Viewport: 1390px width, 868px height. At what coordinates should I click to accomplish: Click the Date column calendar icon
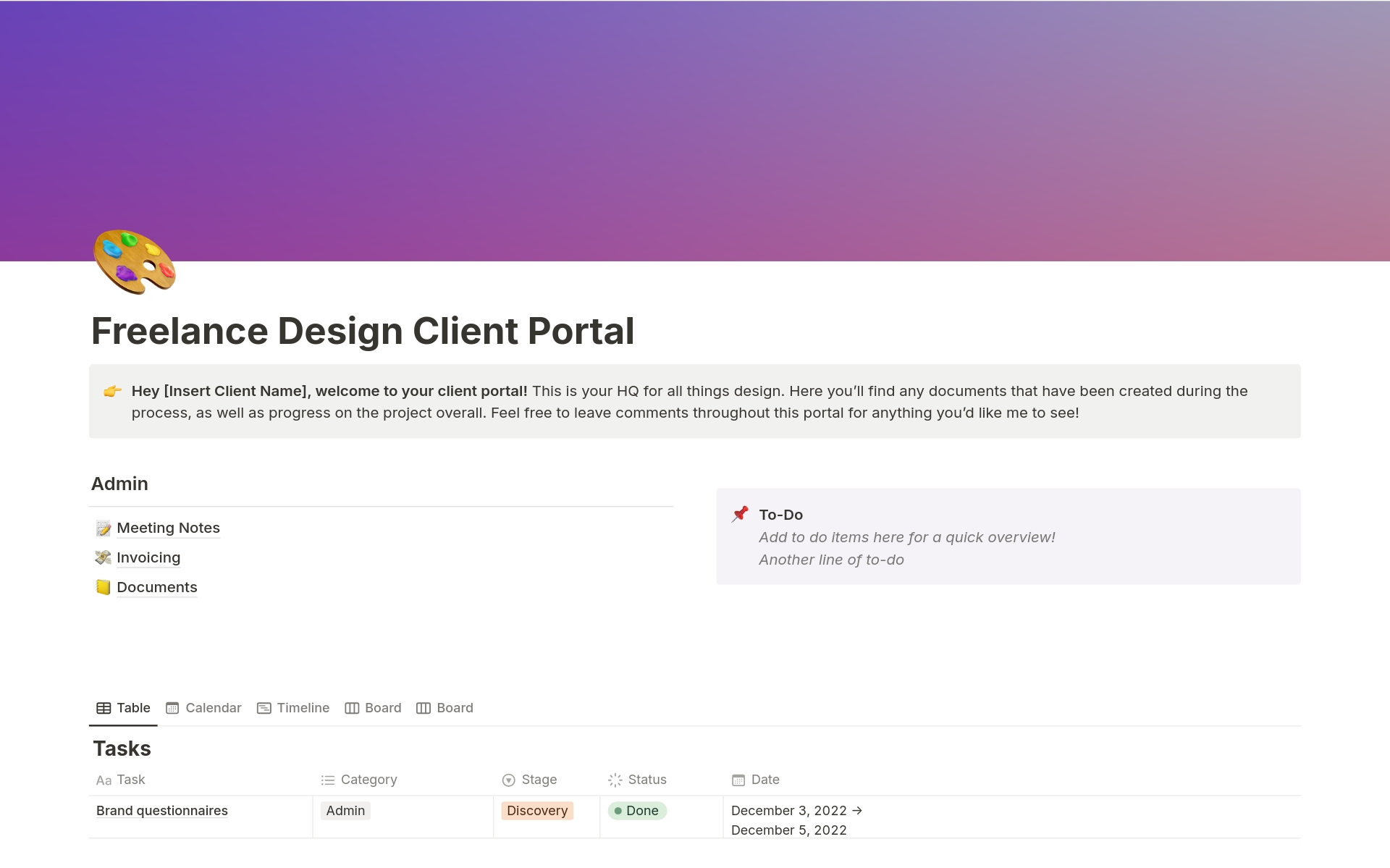[738, 780]
